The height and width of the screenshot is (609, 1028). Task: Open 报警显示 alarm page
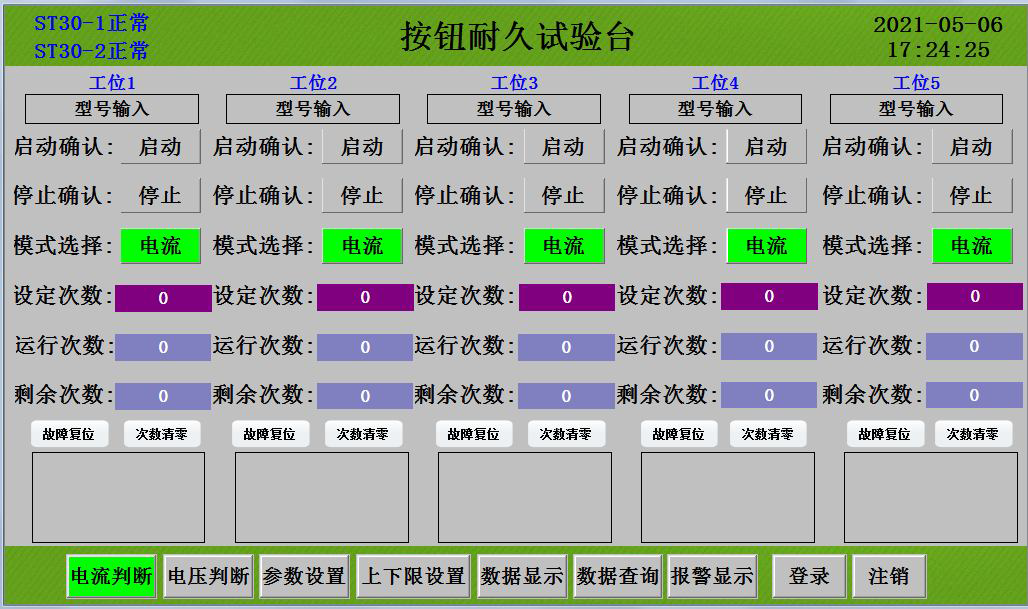click(x=712, y=576)
